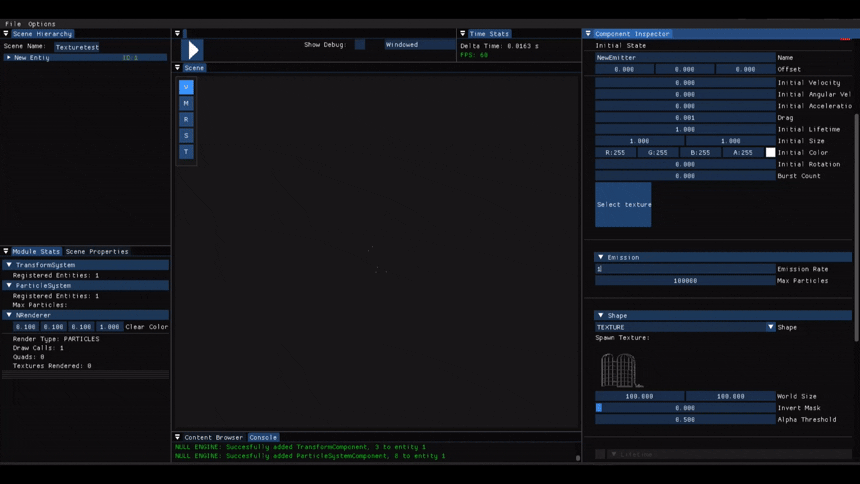The width and height of the screenshot is (860, 484).
Task: Click the second World Size field
Action: click(x=731, y=396)
